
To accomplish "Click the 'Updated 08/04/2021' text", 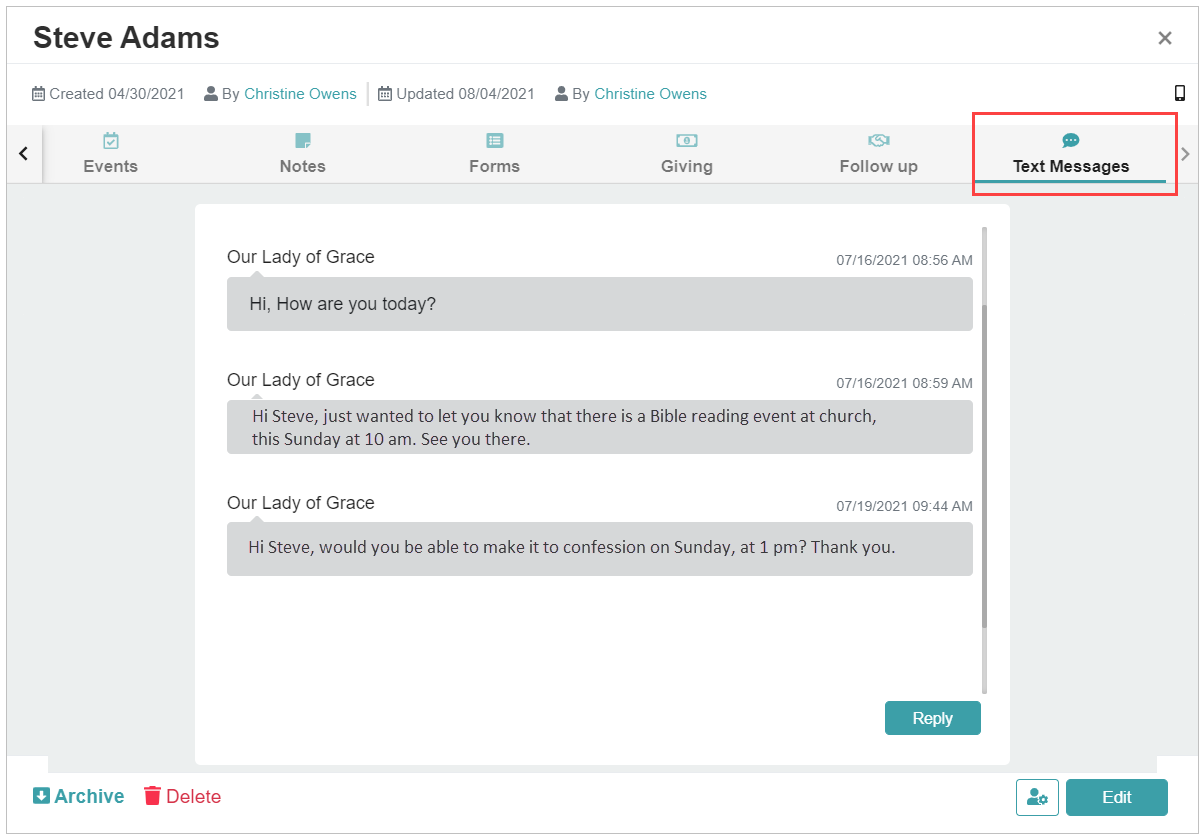I will (x=465, y=94).
